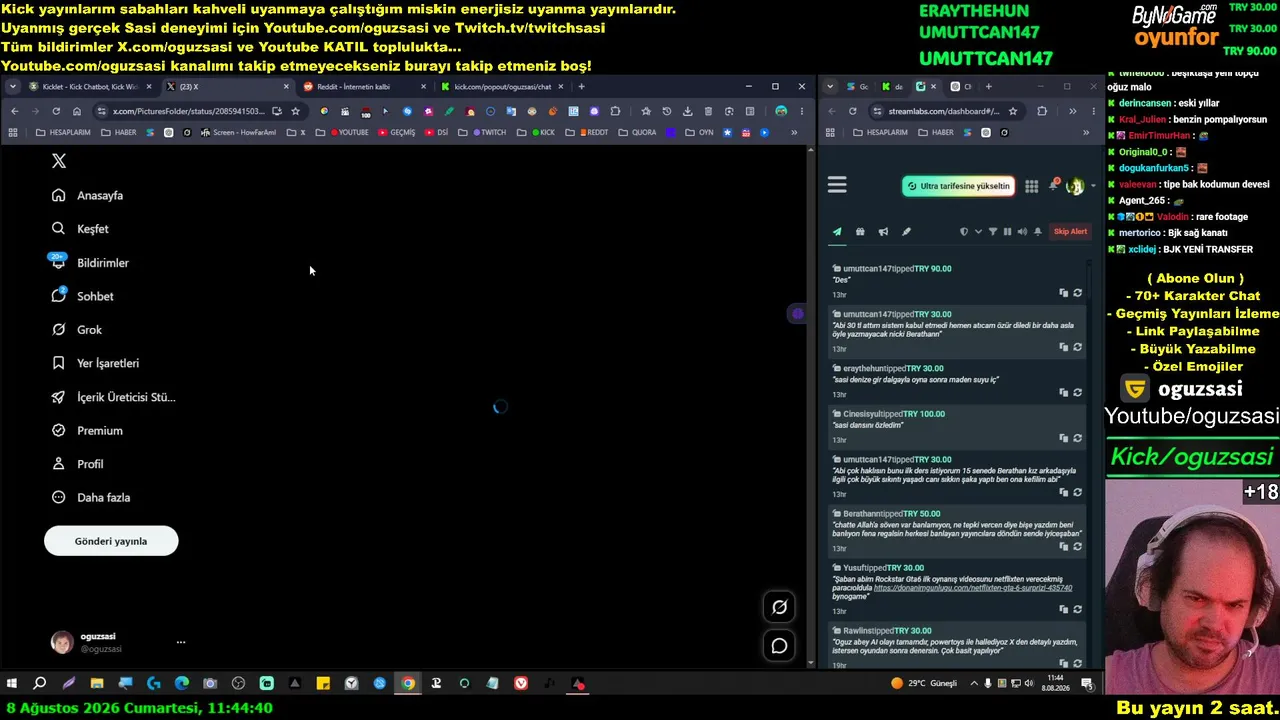Screen dimensions: 1280x720
Task: Select the megaphone tab in Streamlabs
Action: (883, 232)
